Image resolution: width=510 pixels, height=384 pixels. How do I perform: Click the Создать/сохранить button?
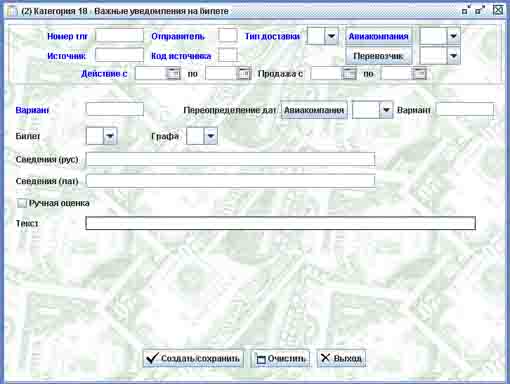tap(193, 358)
